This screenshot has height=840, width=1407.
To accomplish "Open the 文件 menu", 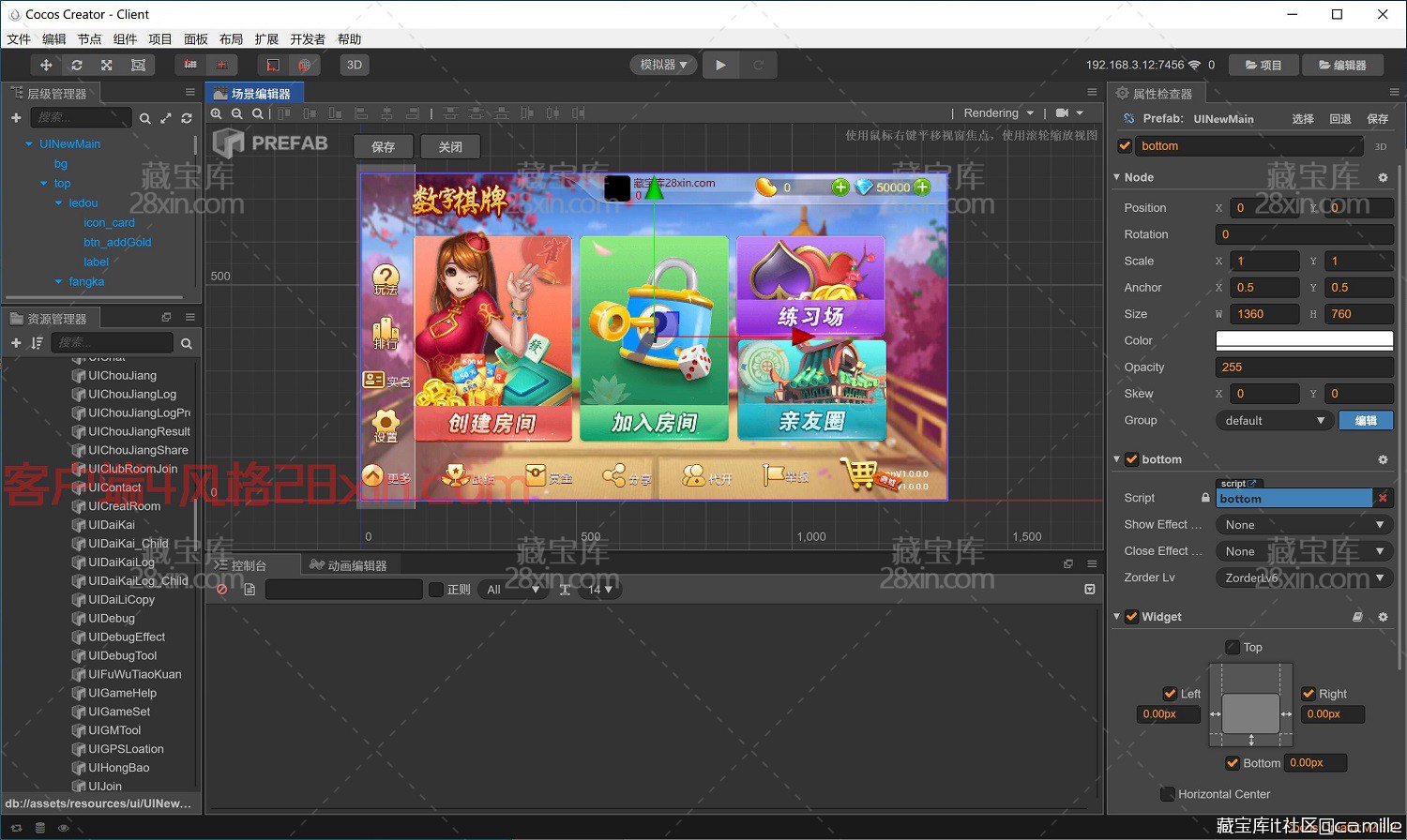I will pos(19,38).
